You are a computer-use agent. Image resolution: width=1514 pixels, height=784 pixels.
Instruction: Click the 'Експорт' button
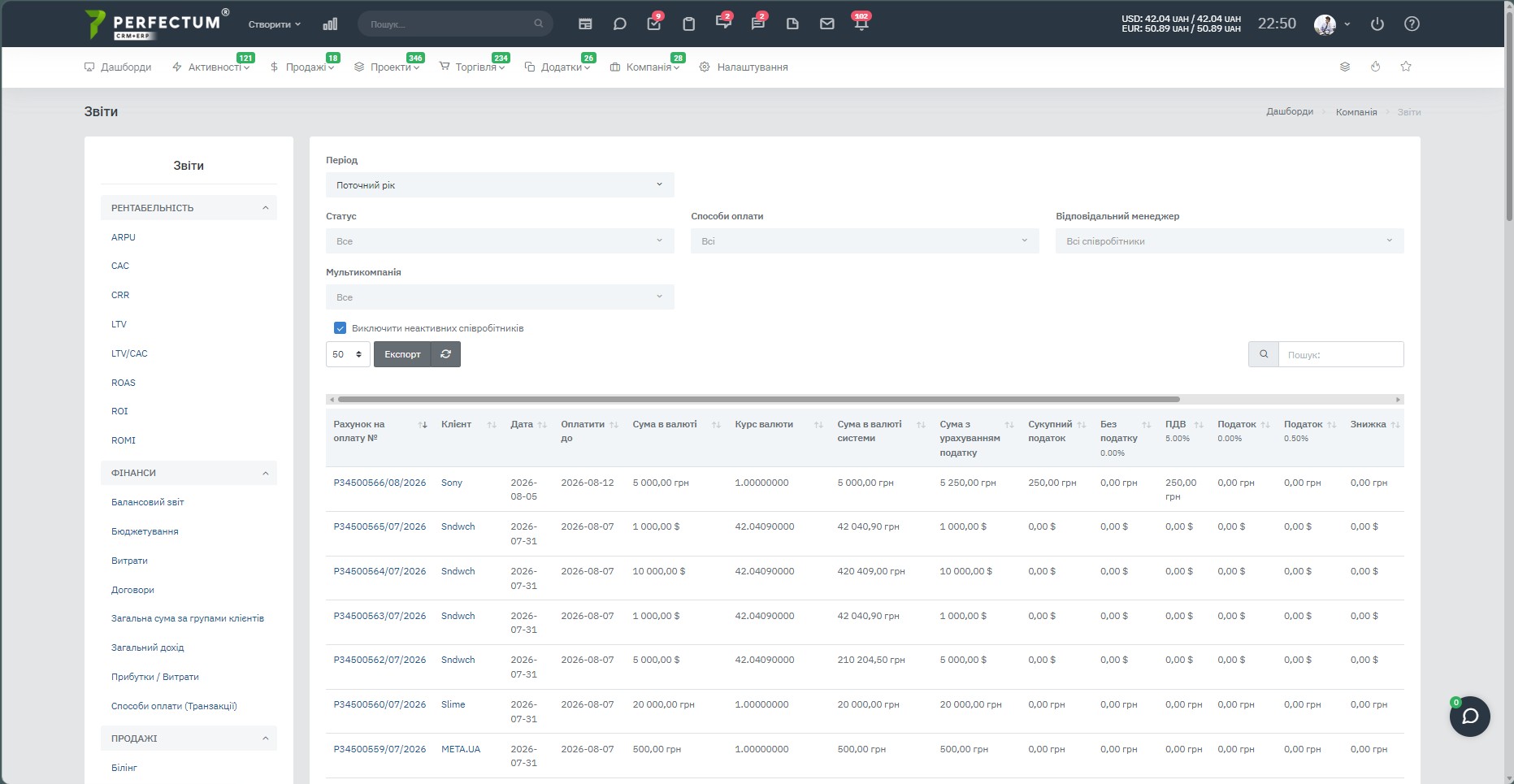402,354
